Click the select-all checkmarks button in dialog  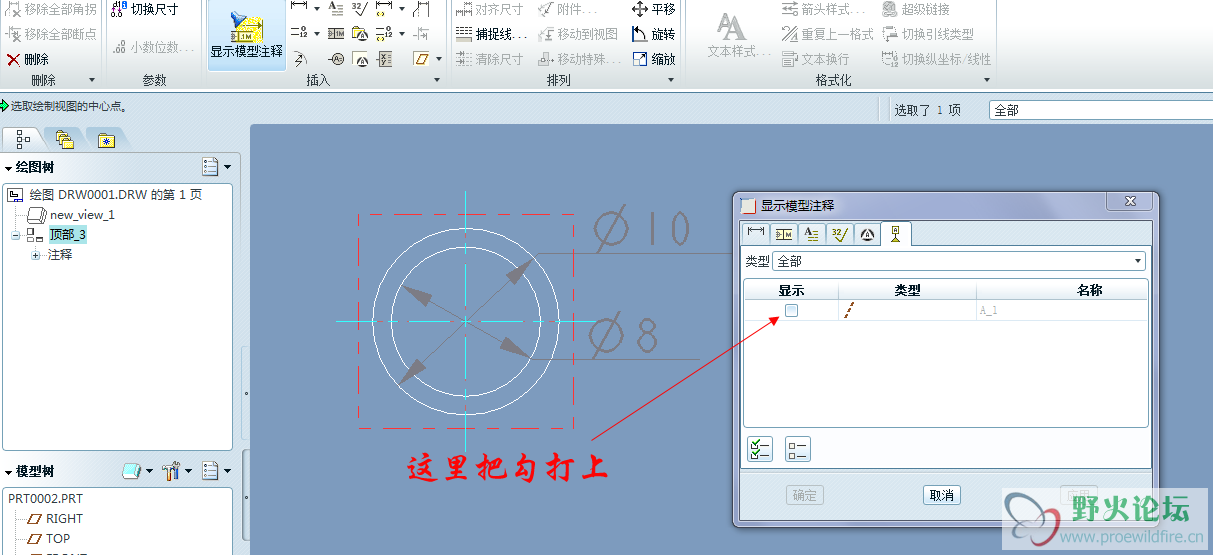point(760,450)
